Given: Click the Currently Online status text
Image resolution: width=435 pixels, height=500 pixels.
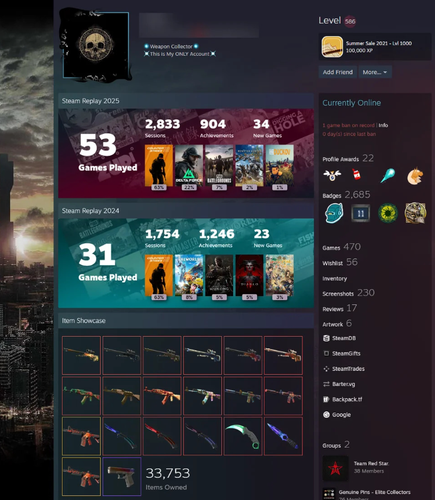Looking at the screenshot, I should [351, 103].
